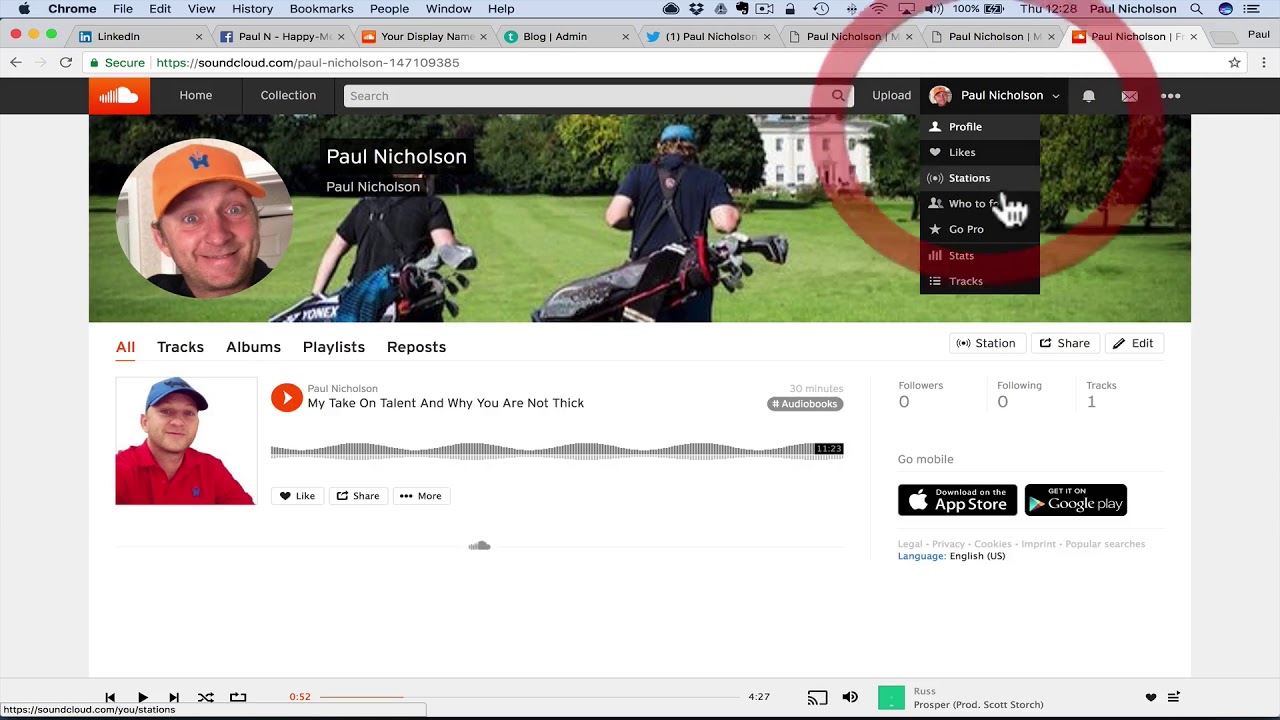Open Spotlight search in macOS menu bar

[x=1196, y=9]
